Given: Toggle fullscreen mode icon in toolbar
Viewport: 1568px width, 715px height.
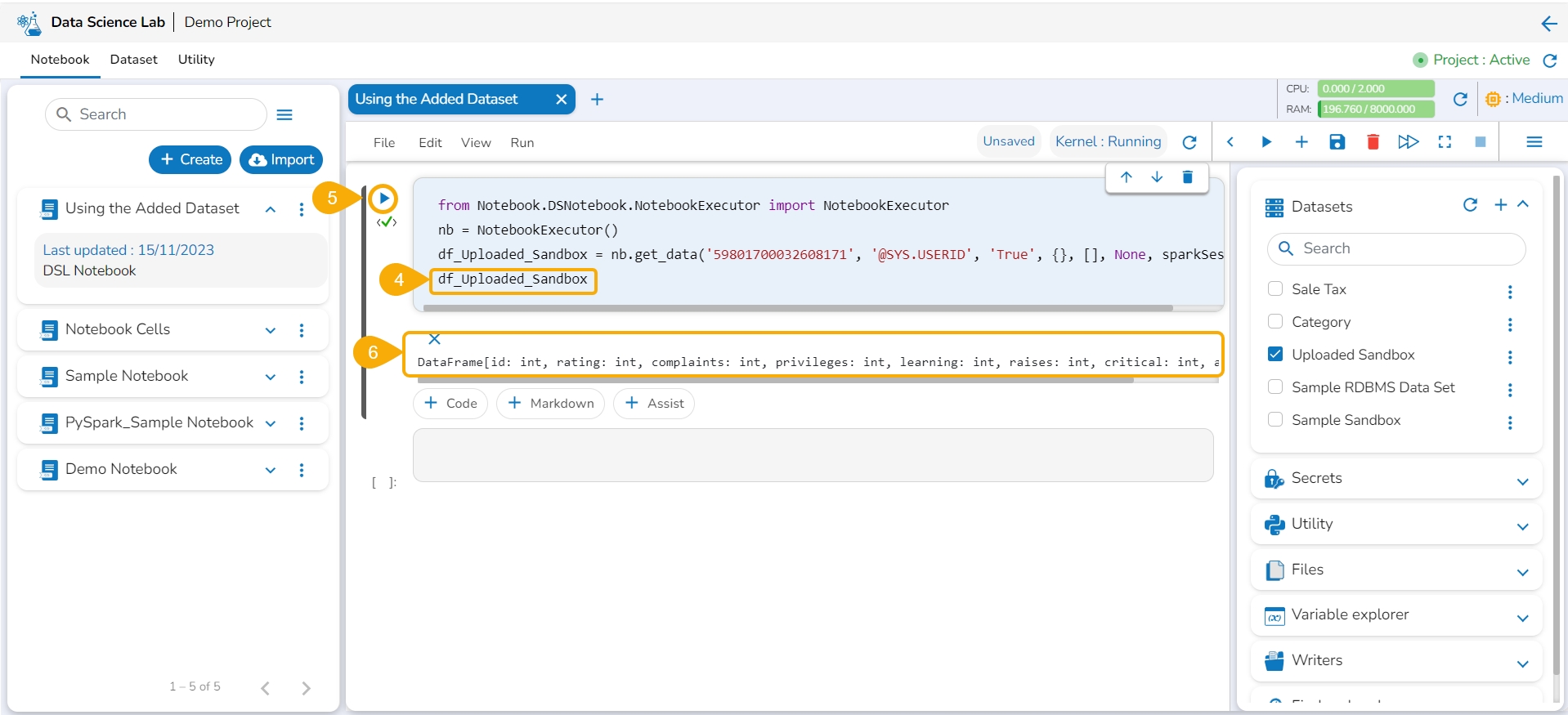Looking at the screenshot, I should tap(1445, 142).
